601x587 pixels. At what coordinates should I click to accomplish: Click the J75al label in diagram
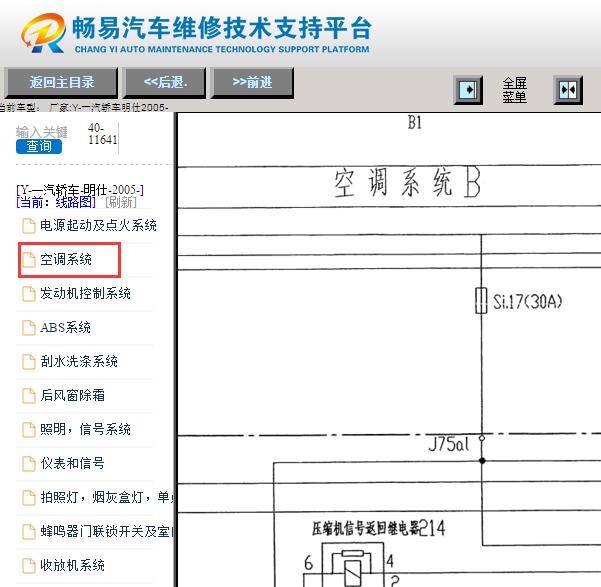click(x=448, y=445)
